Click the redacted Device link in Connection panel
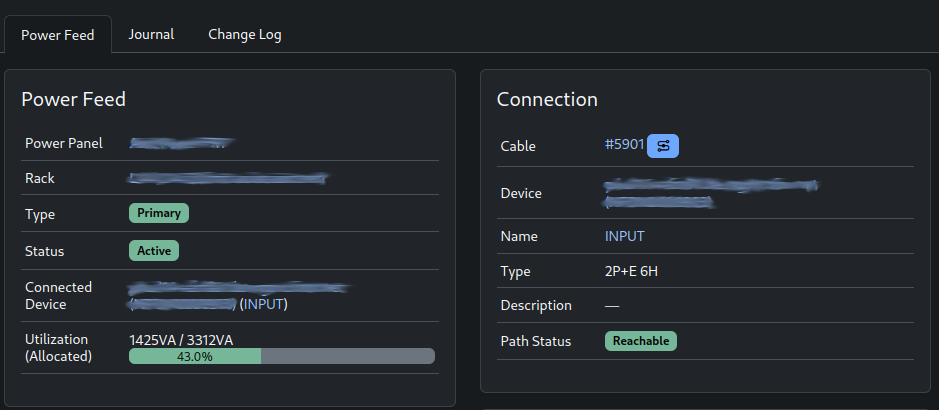 710,186
